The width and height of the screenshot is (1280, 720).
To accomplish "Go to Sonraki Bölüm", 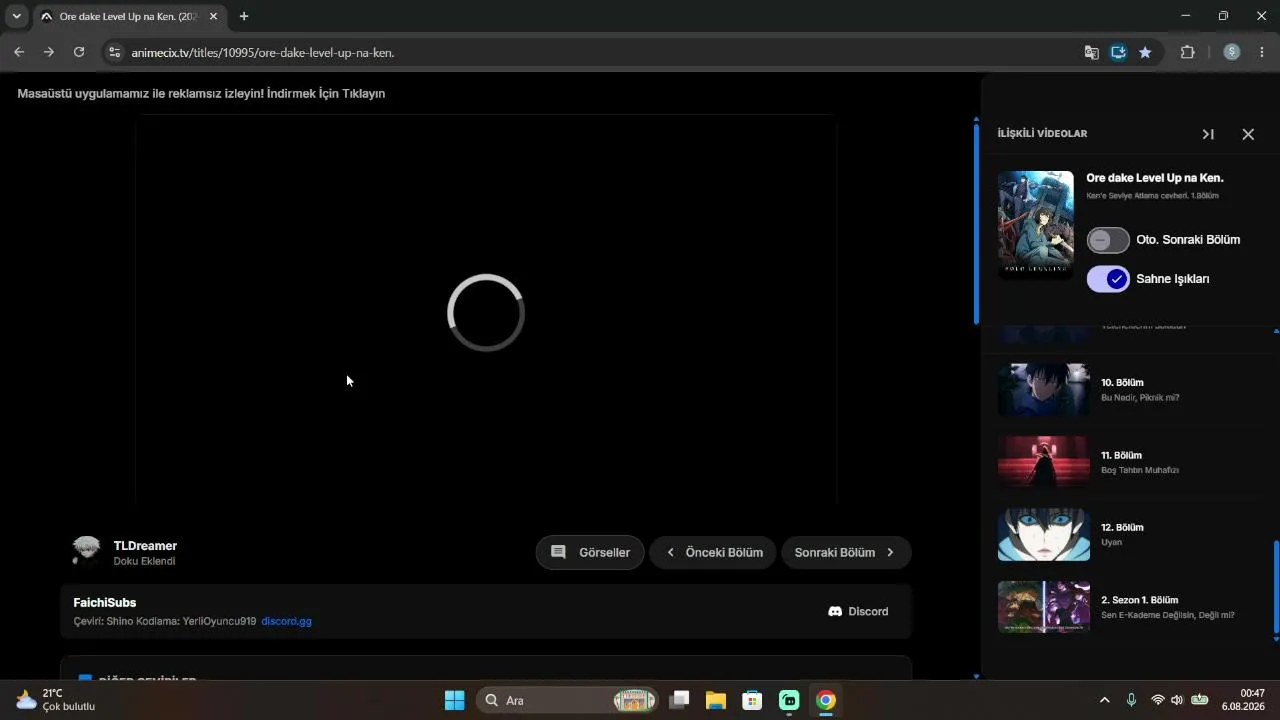I will click(846, 552).
